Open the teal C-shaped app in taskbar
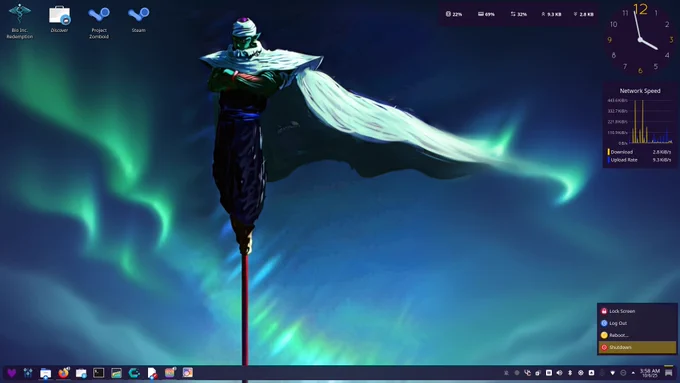Screen dimensions: 680x383 coord(134,373)
